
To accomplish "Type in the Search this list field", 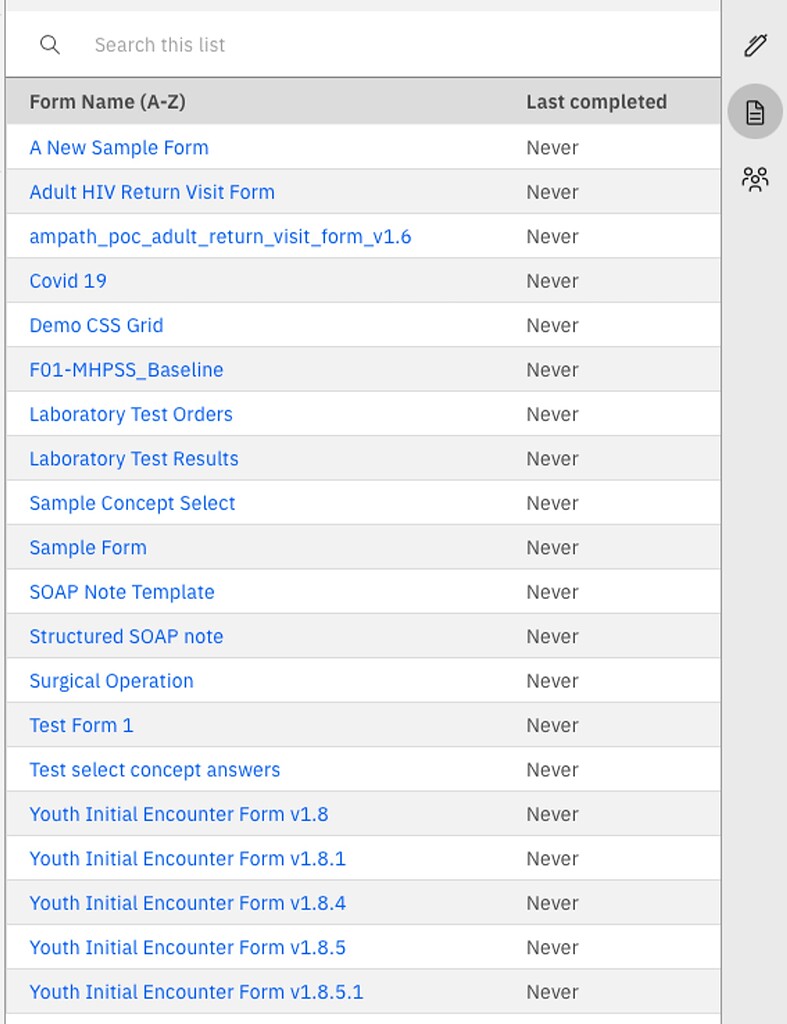I will pos(380,45).
